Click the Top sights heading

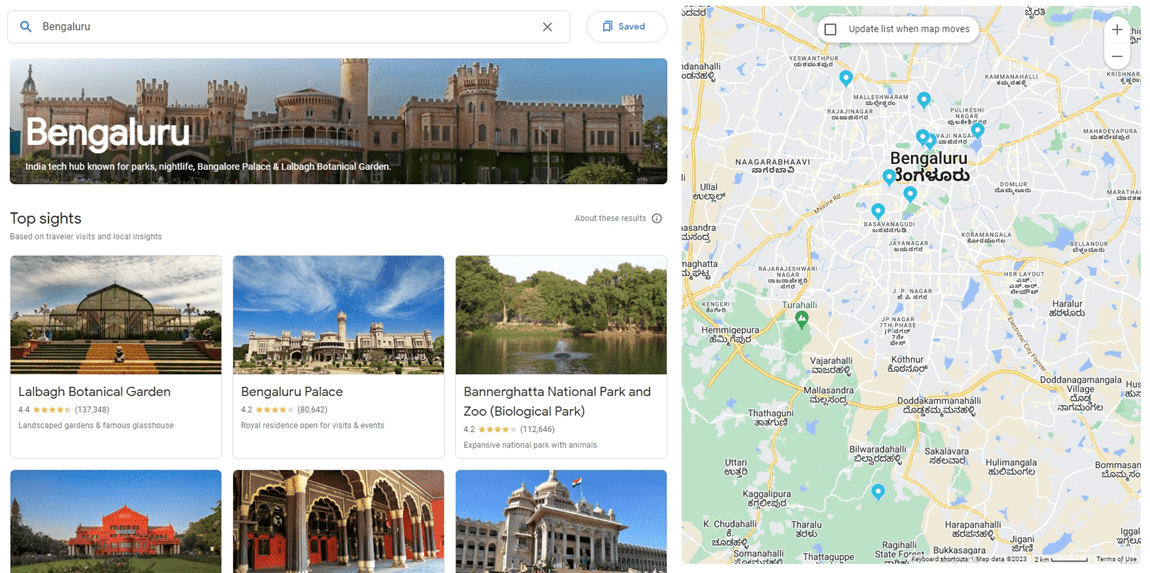click(x=45, y=219)
